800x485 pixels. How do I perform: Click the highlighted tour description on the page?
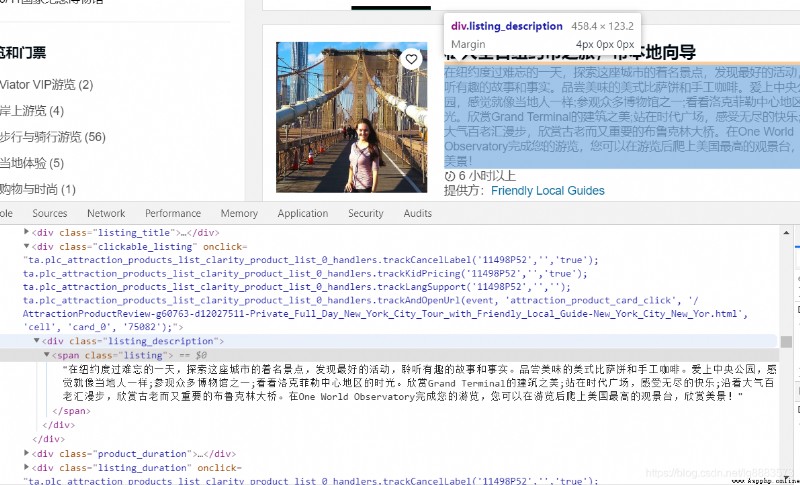pos(622,117)
